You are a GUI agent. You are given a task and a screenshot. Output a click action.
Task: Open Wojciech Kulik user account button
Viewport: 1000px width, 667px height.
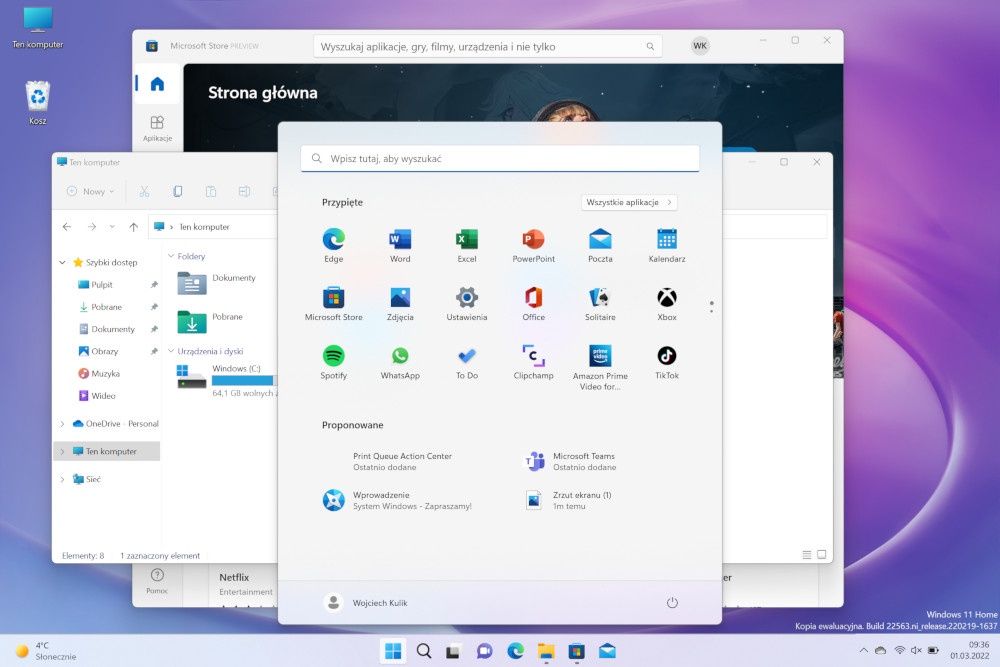pos(366,603)
